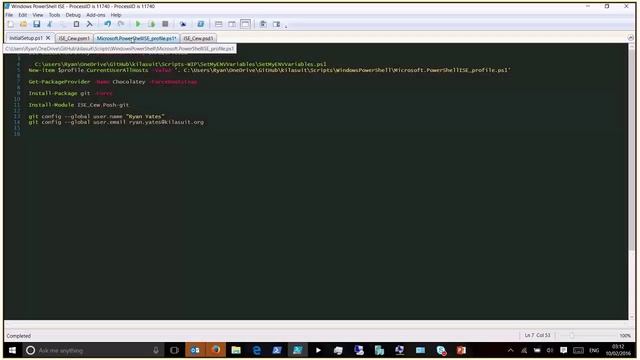Open the Action Center notifications icon
Image resolution: width=640 pixels, height=360 pixels.
[564, 350]
